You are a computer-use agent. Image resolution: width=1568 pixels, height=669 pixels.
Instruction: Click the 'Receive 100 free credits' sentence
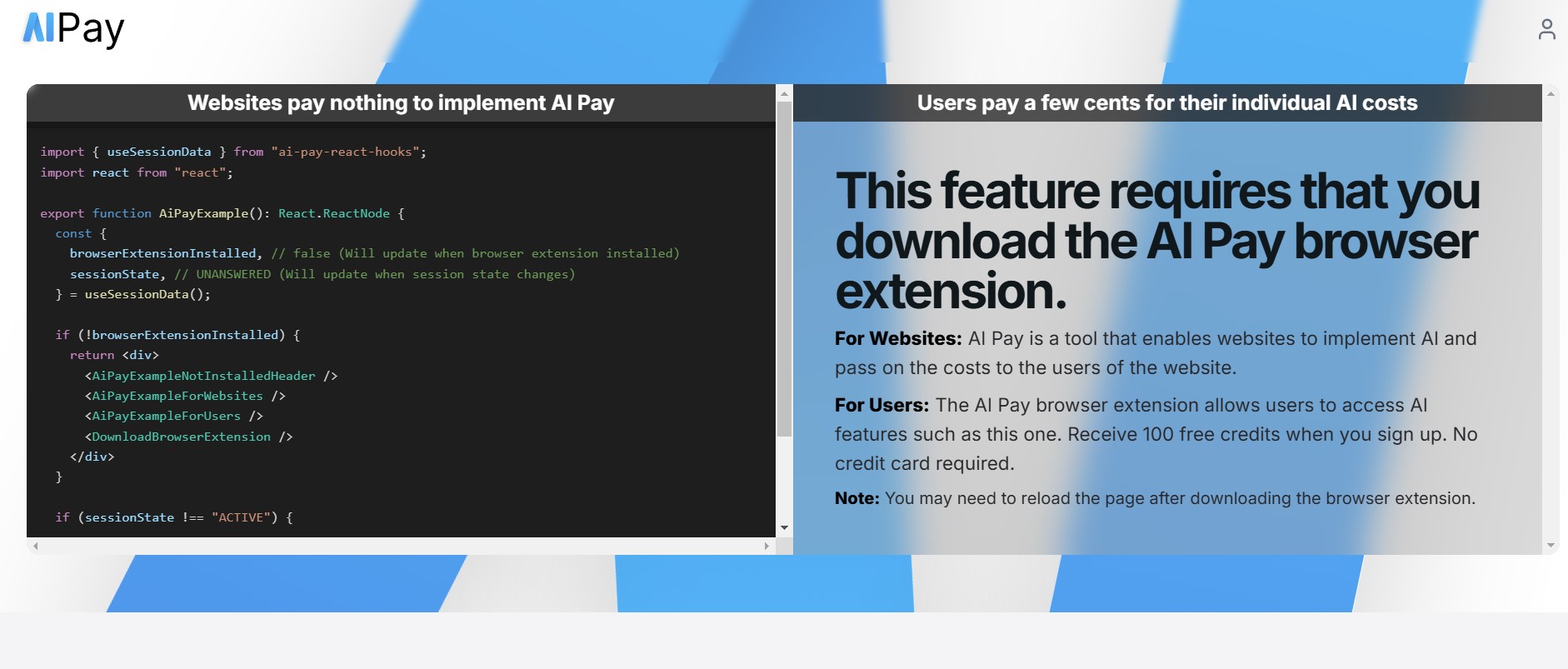point(1257,434)
